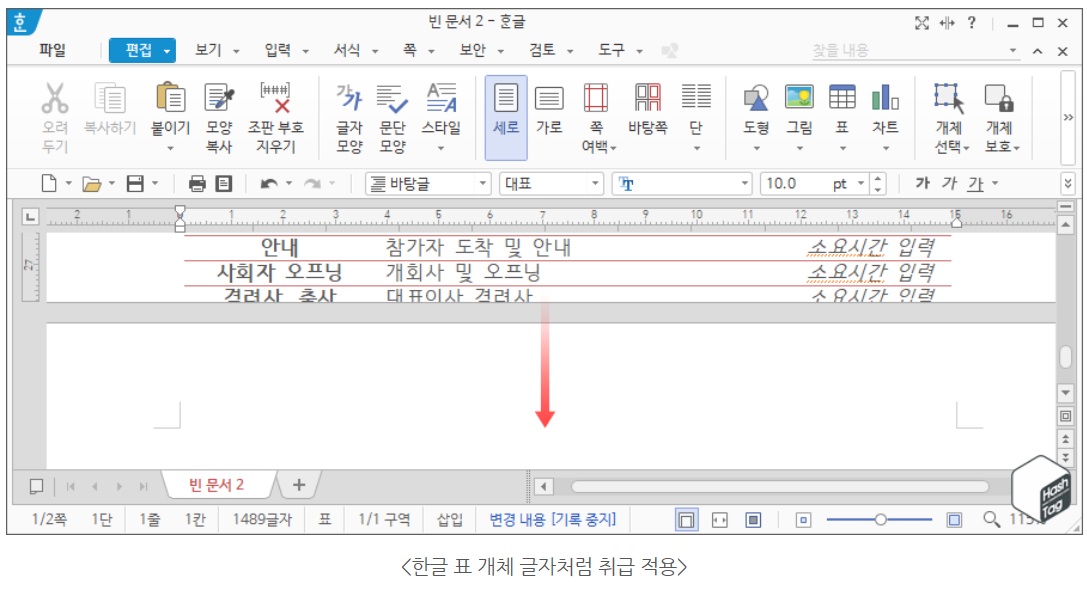Click the Master Page (바탕쪽) icon
This screenshot has height=589, width=1087.
coord(647,98)
